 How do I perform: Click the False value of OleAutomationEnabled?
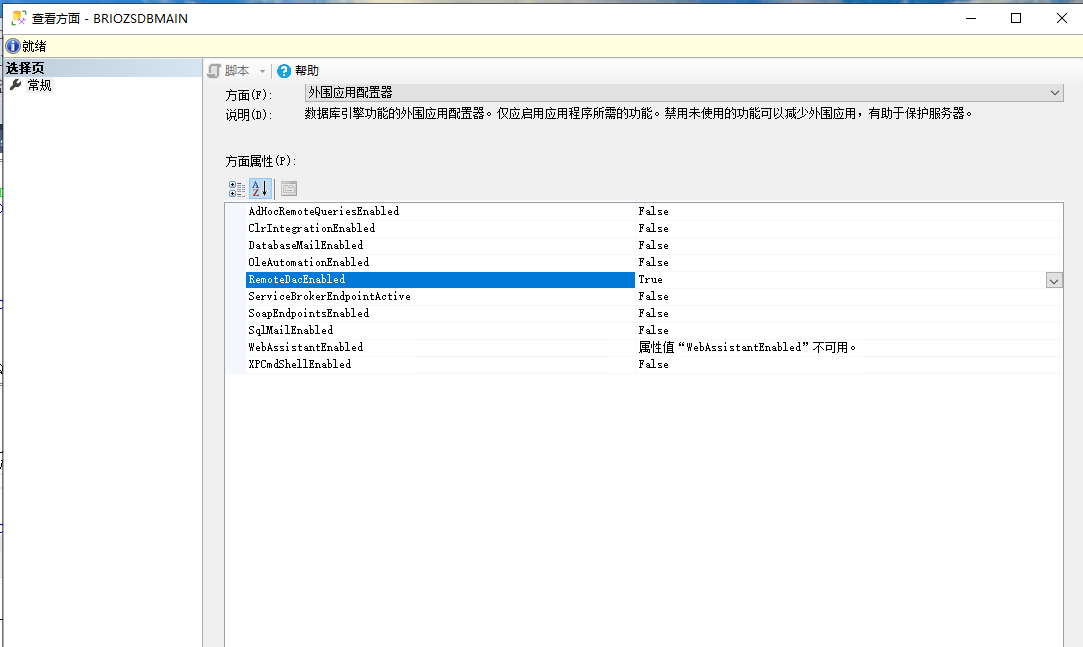[653, 262]
